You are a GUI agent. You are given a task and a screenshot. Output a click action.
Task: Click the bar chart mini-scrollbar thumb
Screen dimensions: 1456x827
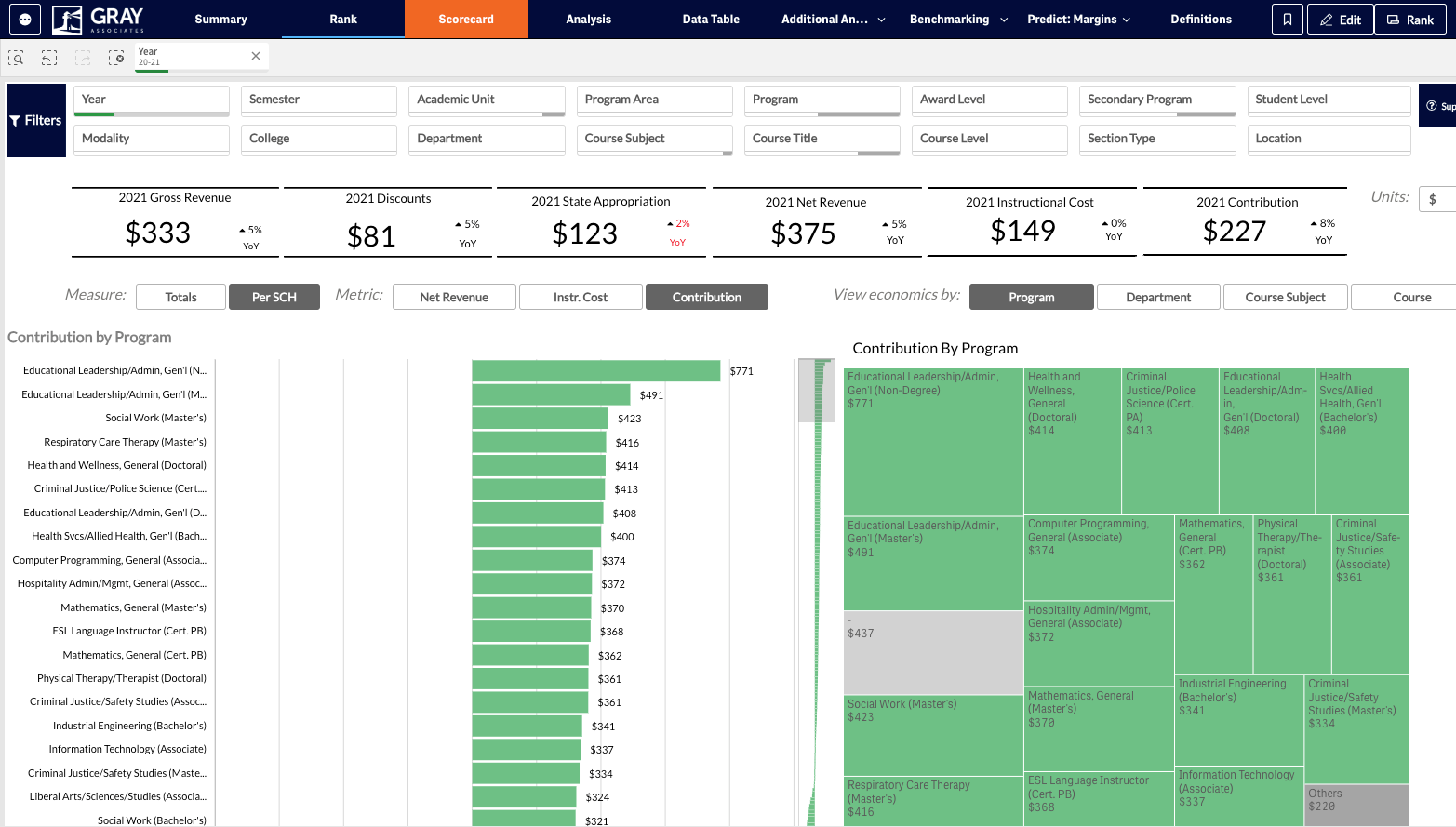817,391
